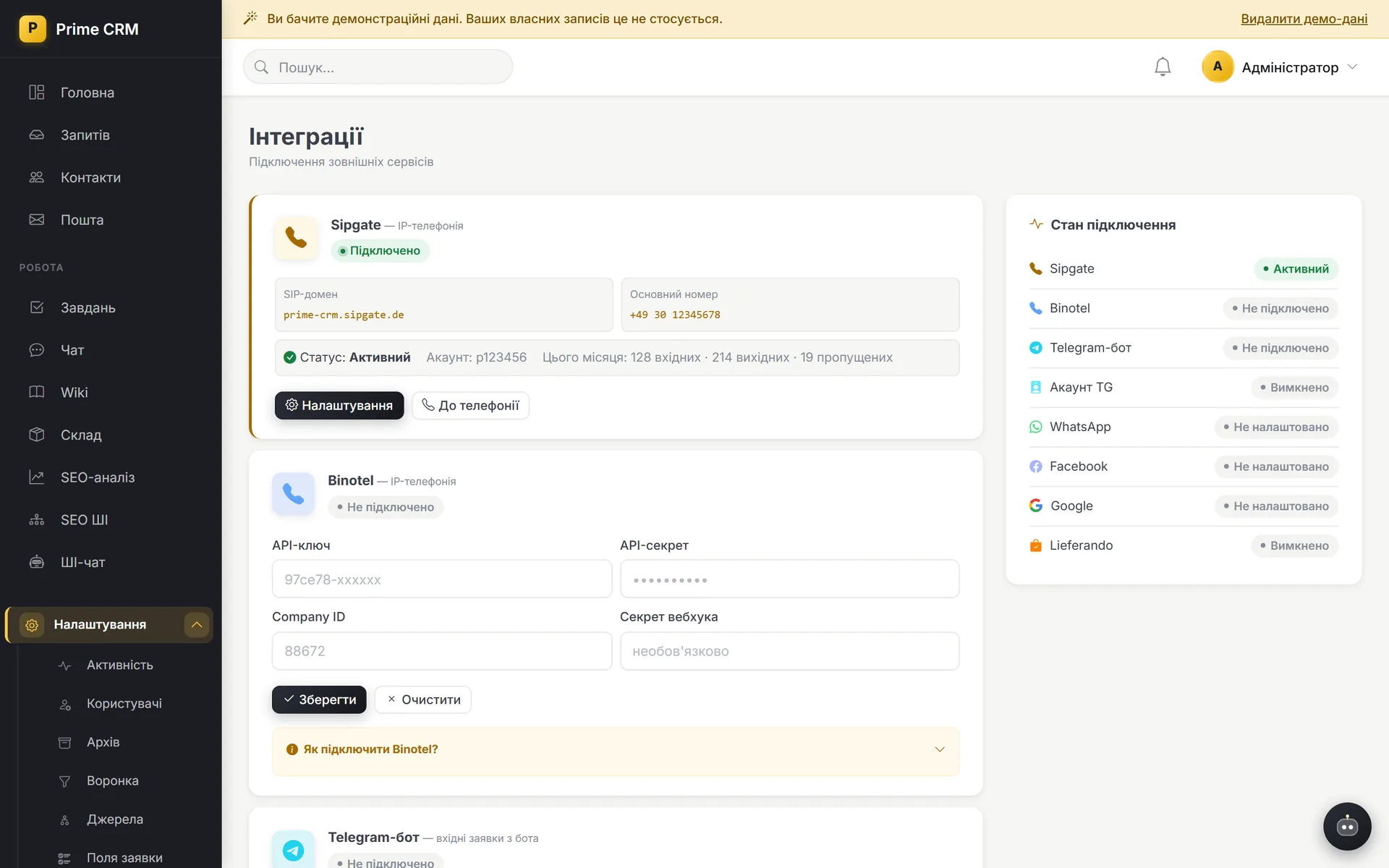Click the main number '+49 30 12345678'
Image resolution: width=1389 pixels, height=868 pixels.
(675, 315)
